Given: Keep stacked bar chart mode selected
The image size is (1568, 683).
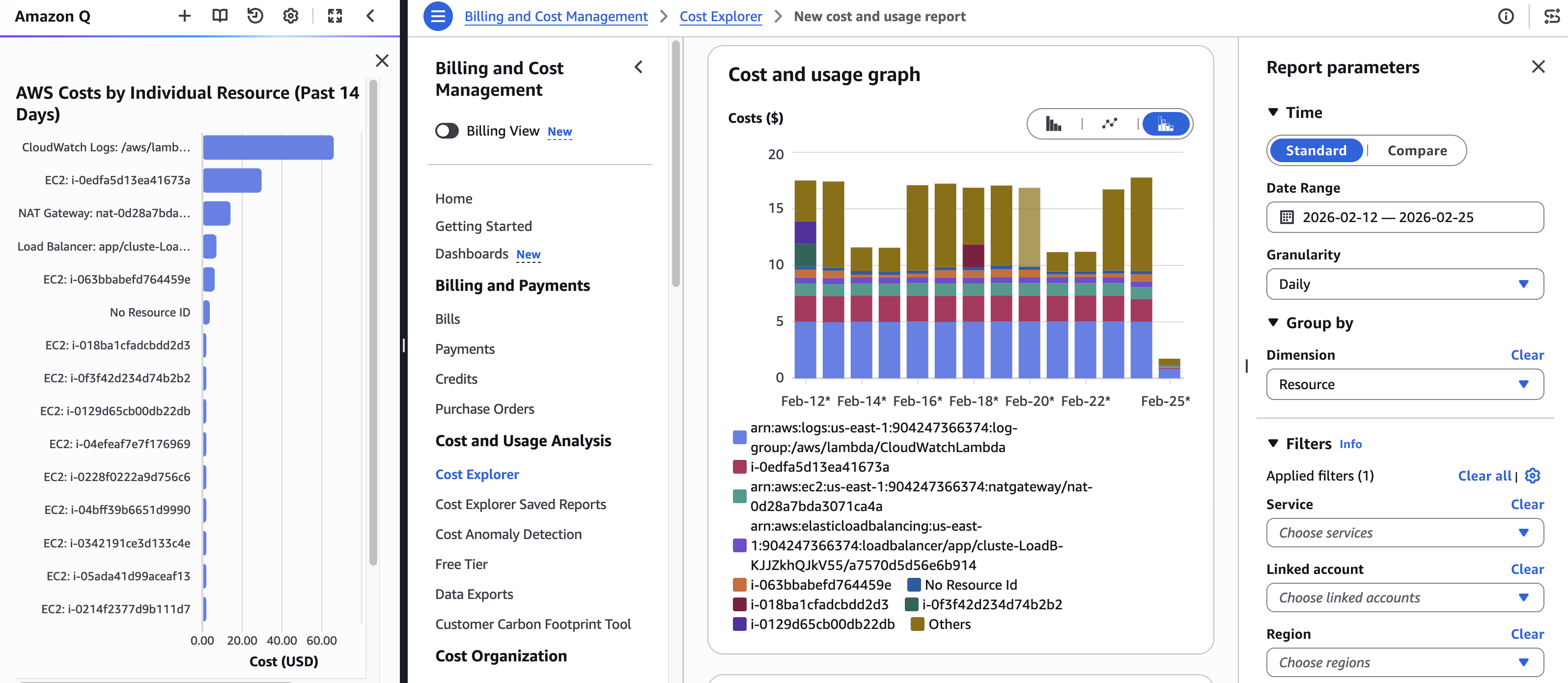Looking at the screenshot, I should (x=1166, y=124).
